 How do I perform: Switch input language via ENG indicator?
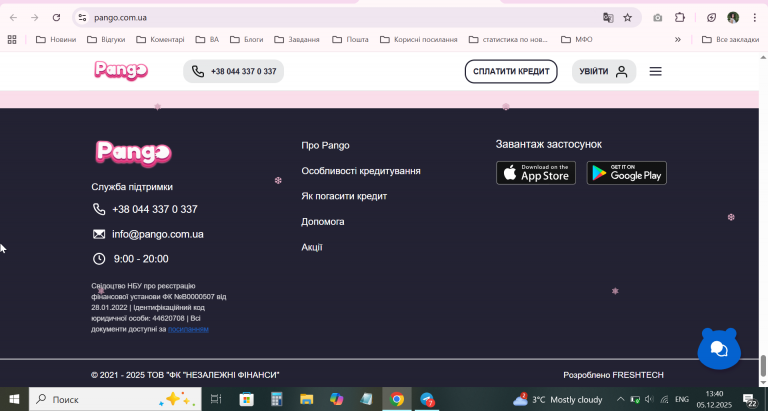click(682, 399)
